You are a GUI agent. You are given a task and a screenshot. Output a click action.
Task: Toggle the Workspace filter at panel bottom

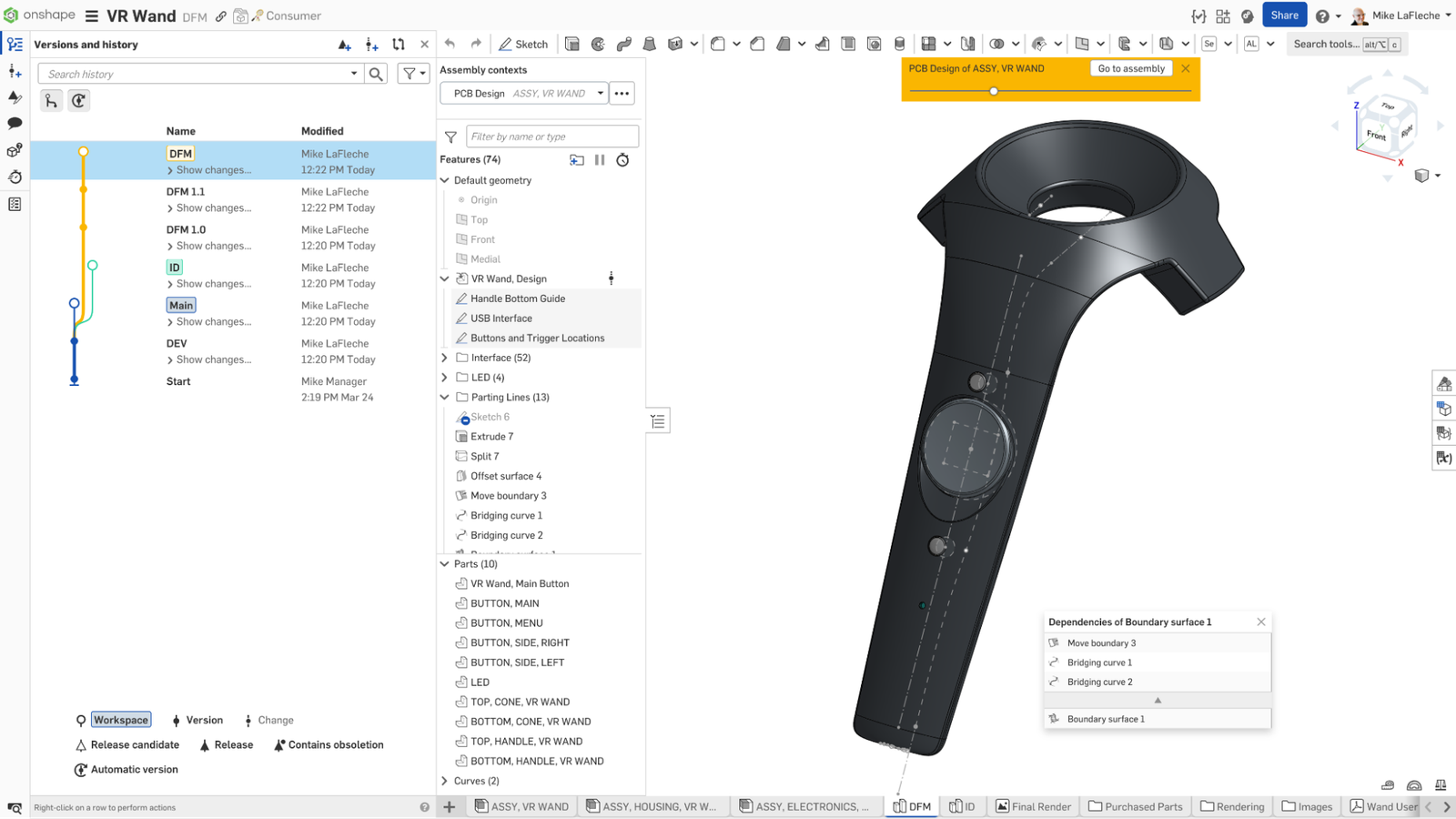click(x=119, y=719)
